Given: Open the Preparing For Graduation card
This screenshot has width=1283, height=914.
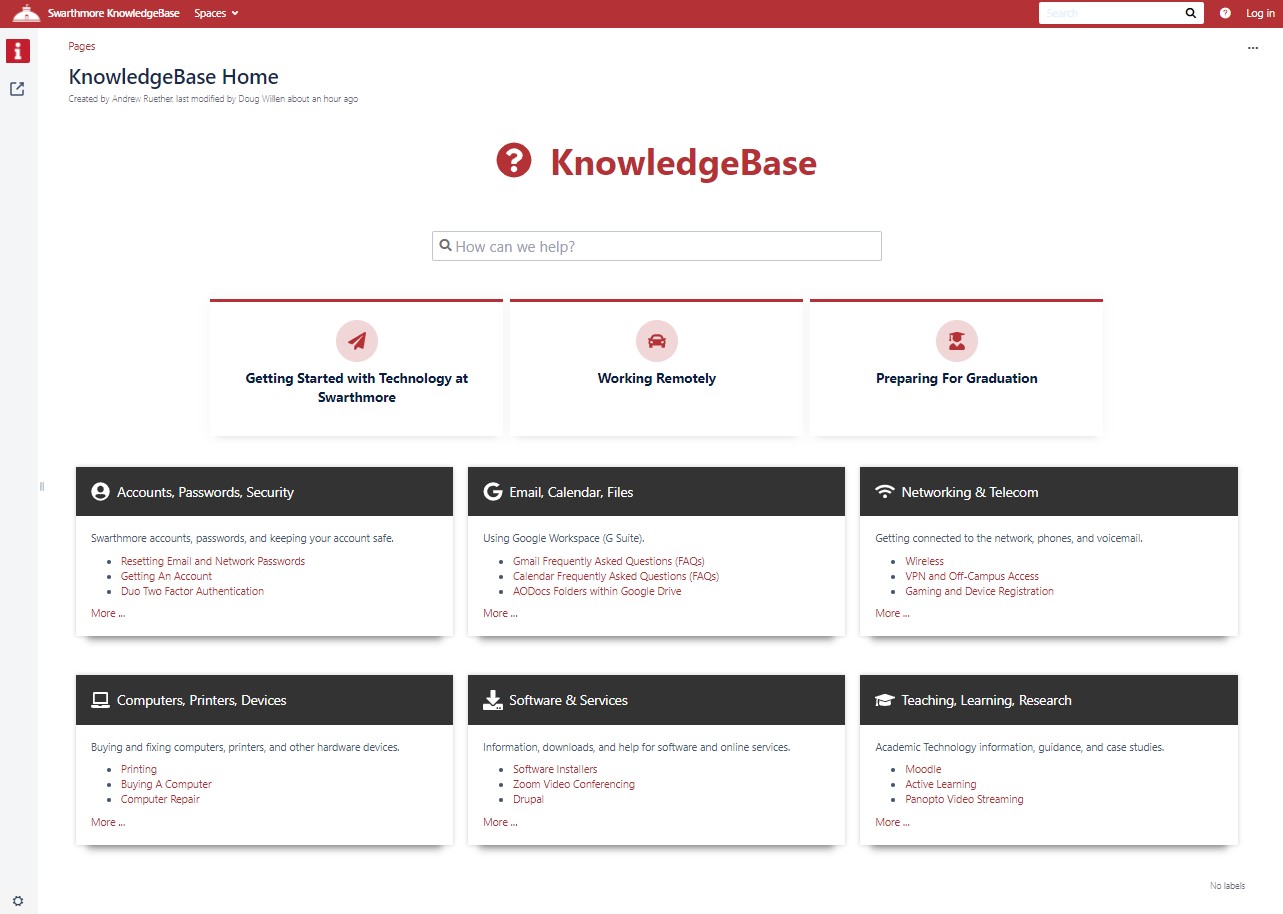Looking at the screenshot, I should (x=957, y=367).
